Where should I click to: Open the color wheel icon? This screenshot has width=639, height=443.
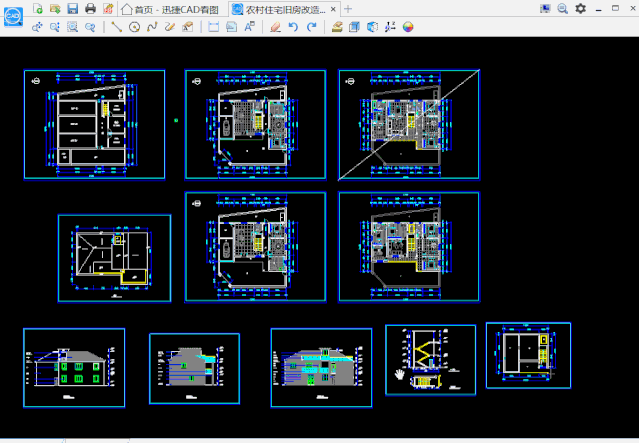point(408,27)
